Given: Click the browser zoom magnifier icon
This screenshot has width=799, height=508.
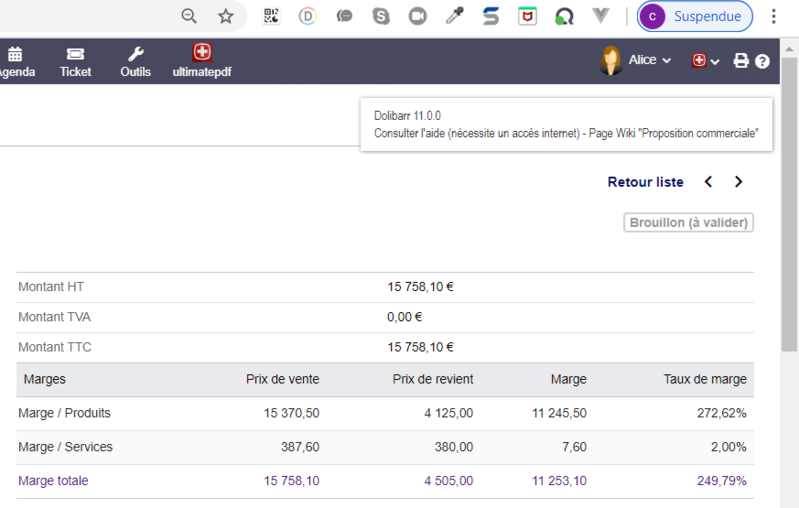Looking at the screenshot, I should click(x=189, y=16).
